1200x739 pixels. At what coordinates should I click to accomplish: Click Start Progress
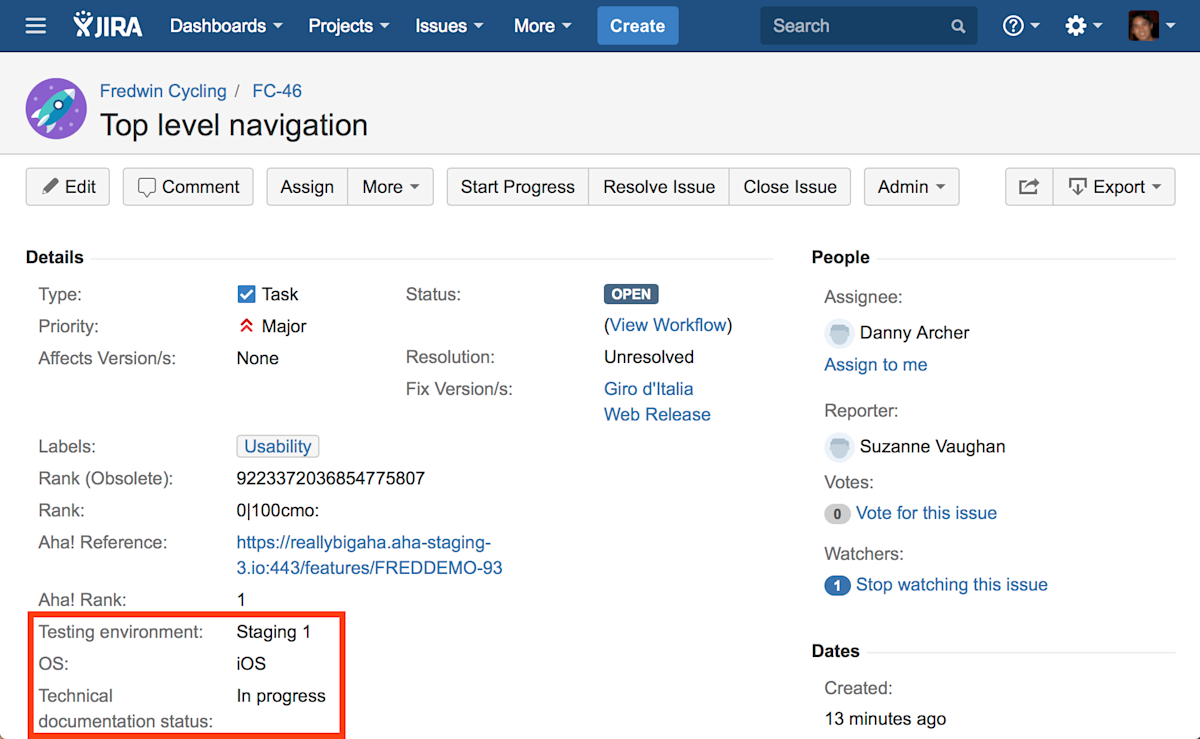(x=518, y=187)
